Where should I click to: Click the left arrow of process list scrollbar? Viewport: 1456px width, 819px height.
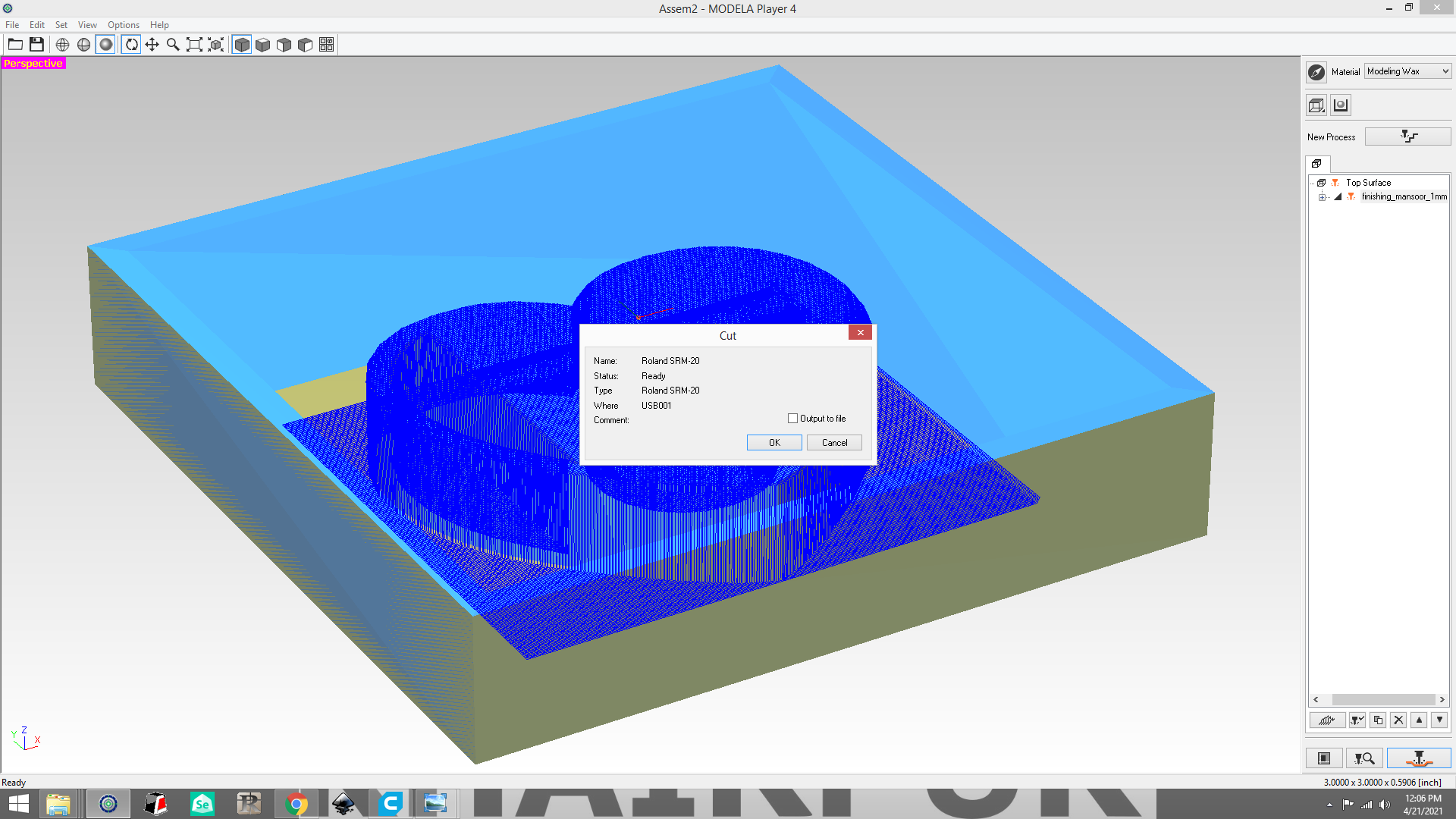(1316, 700)
